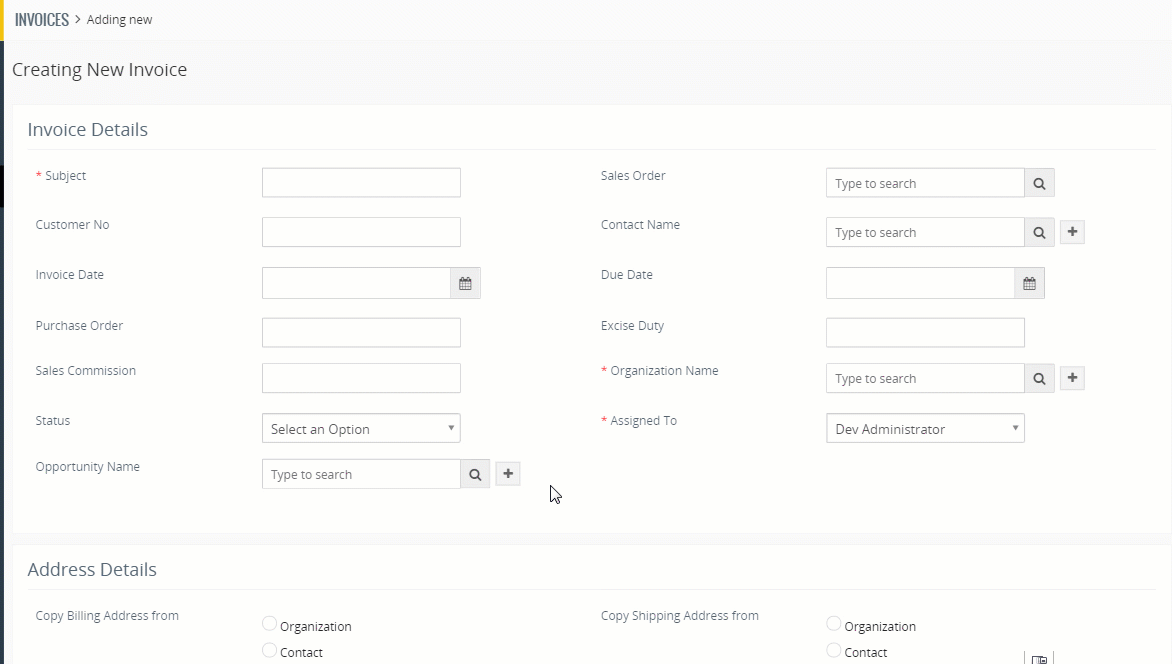Add new contact with plus icon
Viewport: 1172px width, 664px height.
tap(1072, 232)
